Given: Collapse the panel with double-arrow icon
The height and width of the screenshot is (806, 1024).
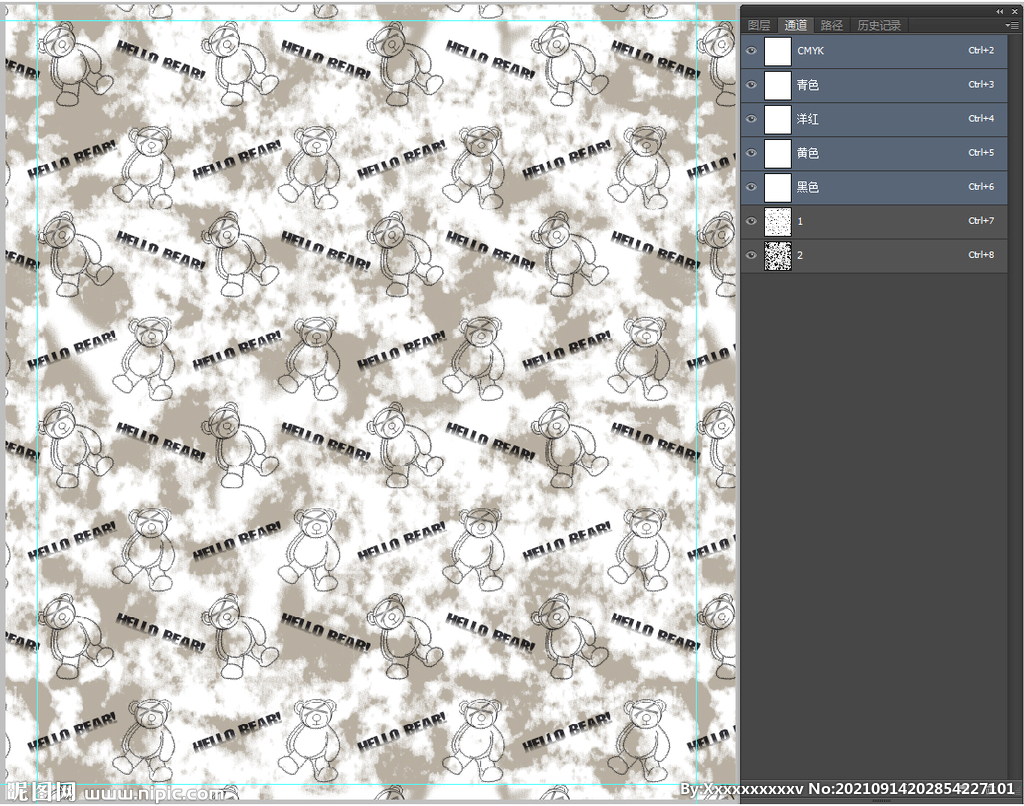Looking at the screenshot, I should point(1000,11).
